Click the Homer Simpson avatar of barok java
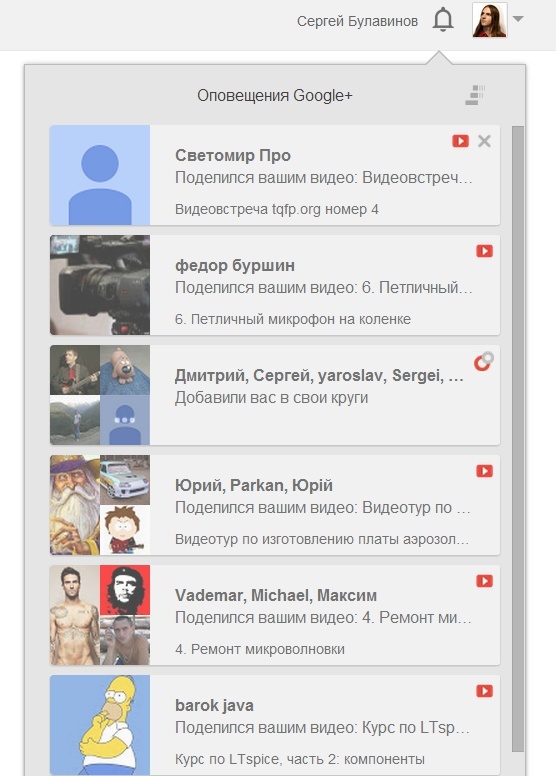The height and width of the screenshot is (776, 556). 100,725
